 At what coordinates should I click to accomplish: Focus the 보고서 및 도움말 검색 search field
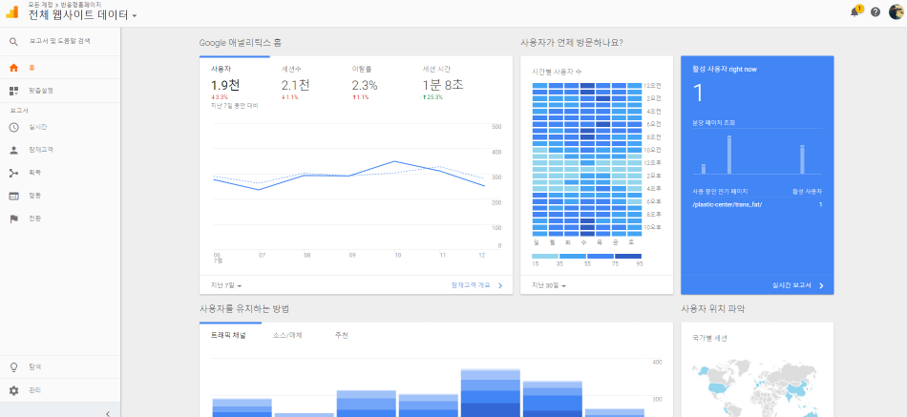(60, 42)
